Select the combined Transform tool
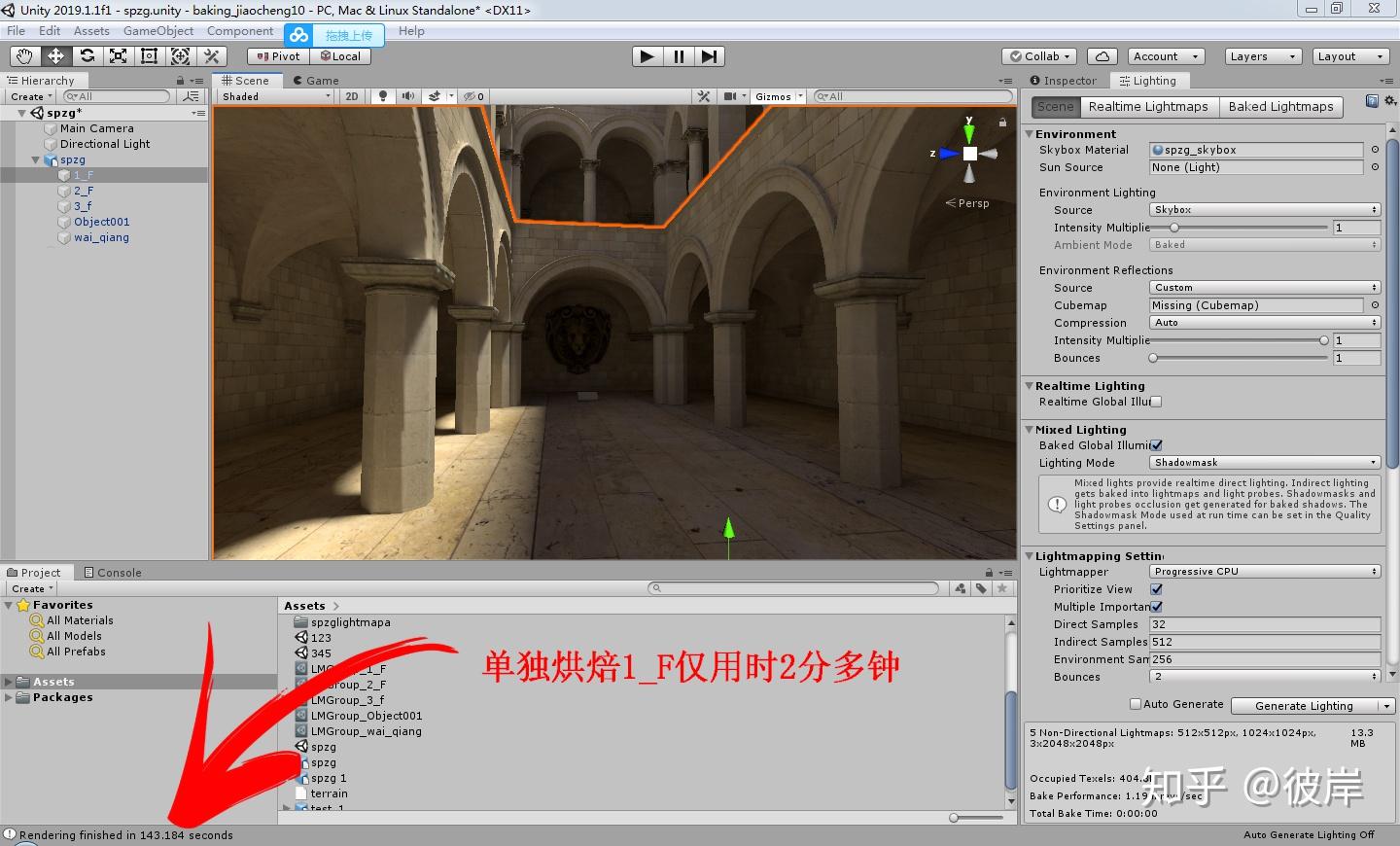 (x=180, y=56)
